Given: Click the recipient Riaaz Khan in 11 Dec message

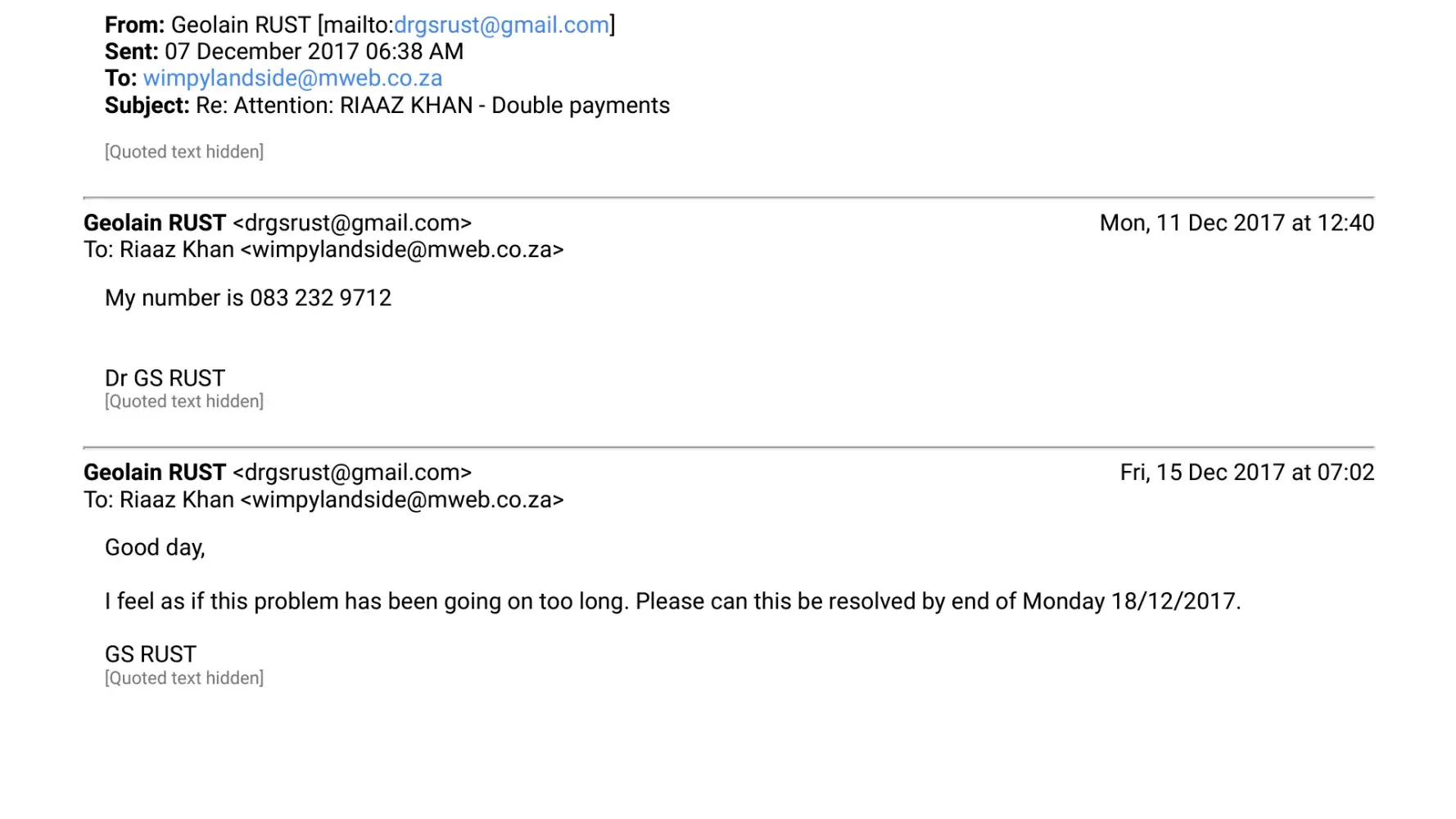Looking at the screenshot, I should coord(177,250).
